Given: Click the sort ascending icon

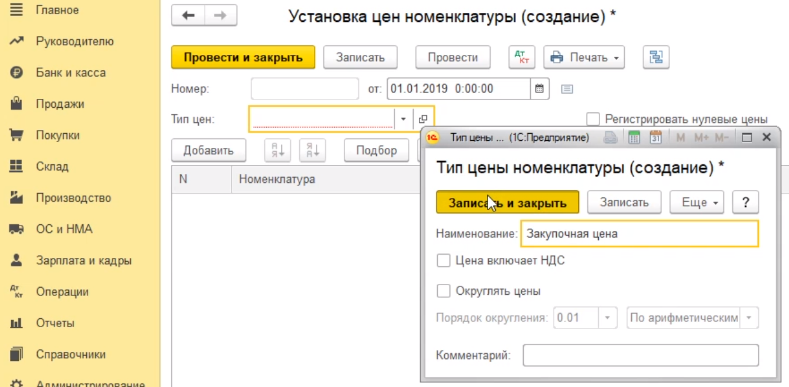Looking at the screenshot, I should [x=278, y=150].
